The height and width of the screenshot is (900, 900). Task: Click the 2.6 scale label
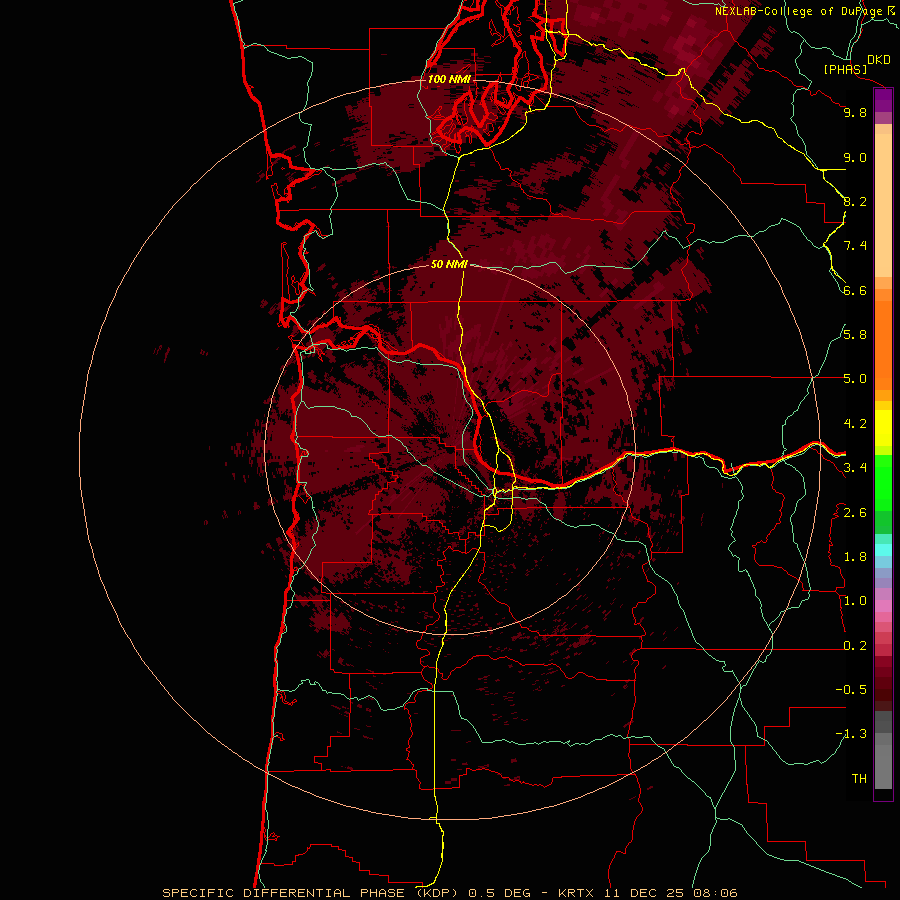pos(855,513)
